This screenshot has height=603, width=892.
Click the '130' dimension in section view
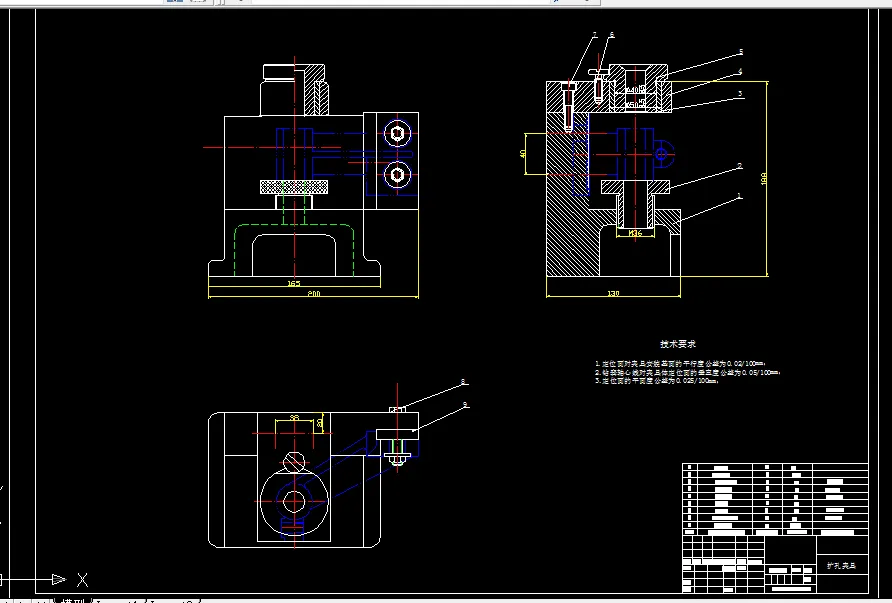[x=613, y=294]
